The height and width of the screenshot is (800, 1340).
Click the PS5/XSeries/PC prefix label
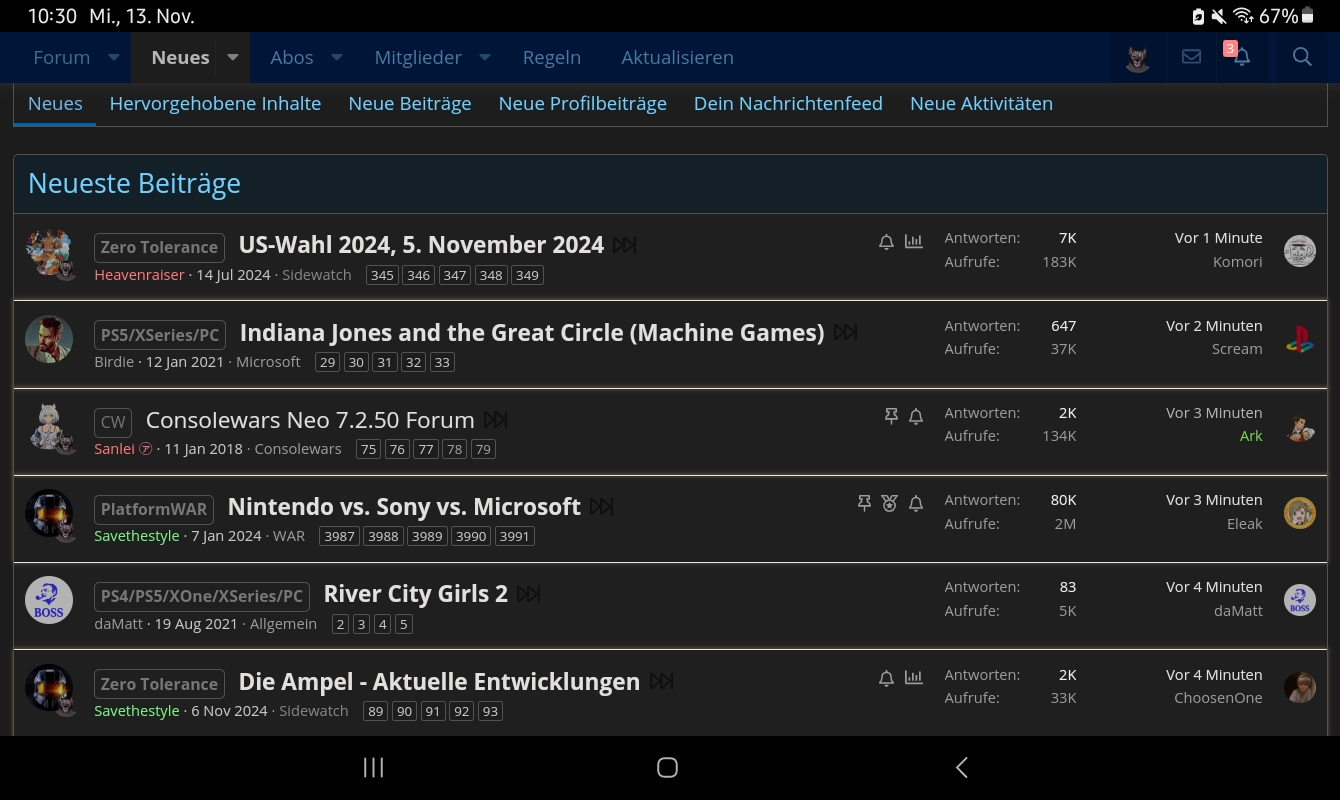tap(160, 335)
